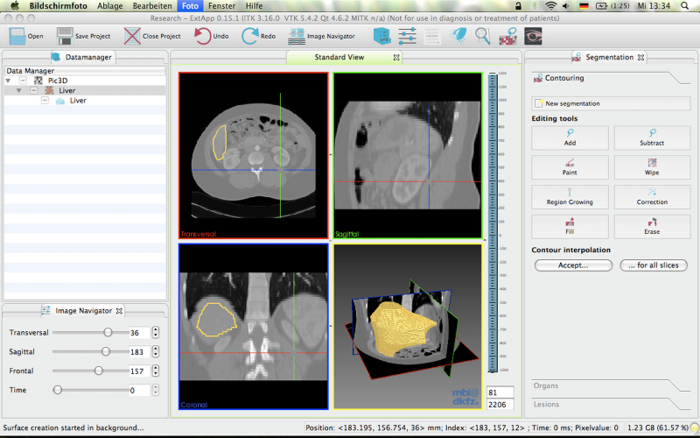
Task: Click the Sagittal slider handle
Action: (105, 351)
